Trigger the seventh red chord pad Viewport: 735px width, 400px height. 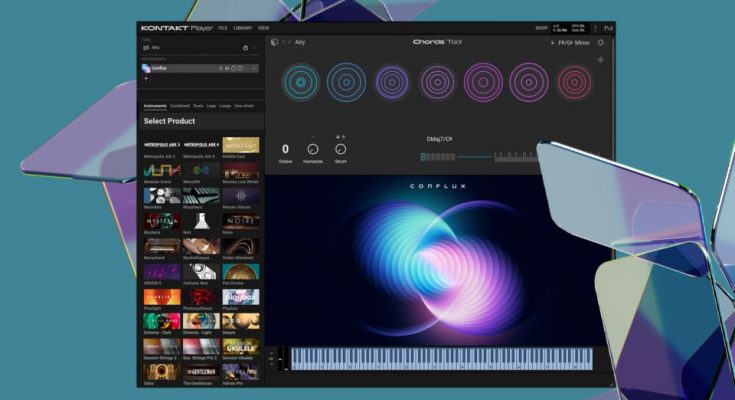[x=574, y=83]
